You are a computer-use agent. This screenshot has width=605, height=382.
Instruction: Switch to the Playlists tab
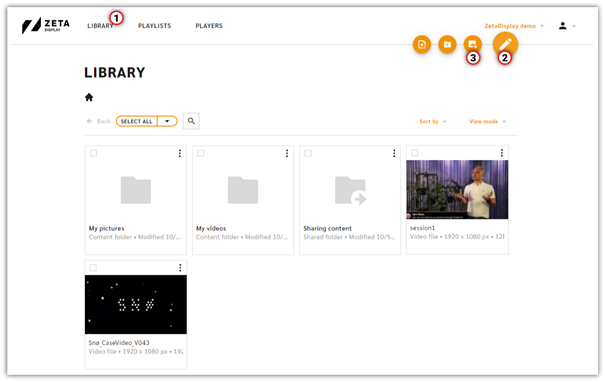(x=154, y=26)
